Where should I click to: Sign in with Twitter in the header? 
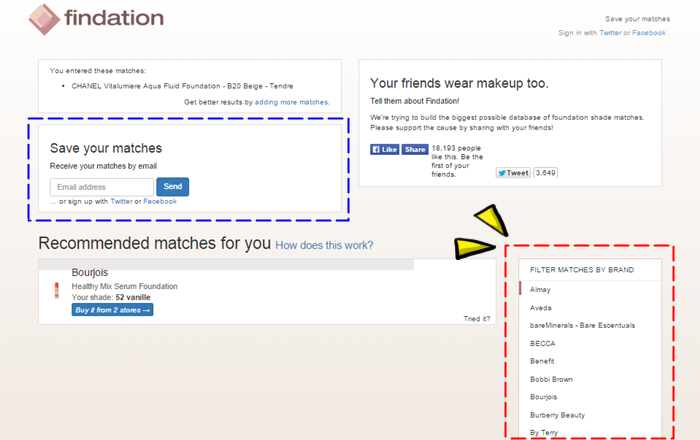[610, 33]
